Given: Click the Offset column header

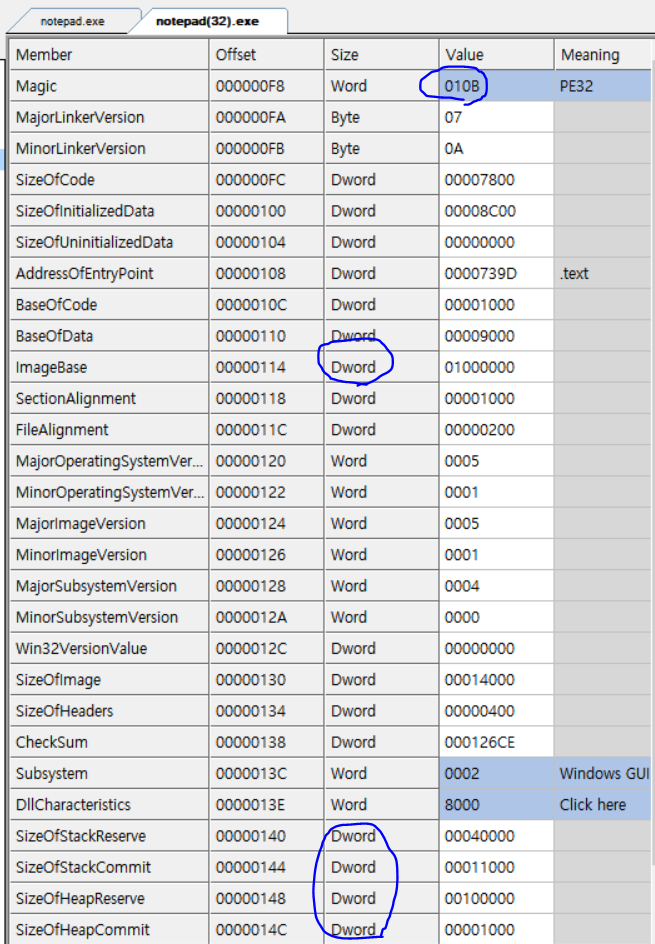Looking at the screenshot, I should pos(266,55).
